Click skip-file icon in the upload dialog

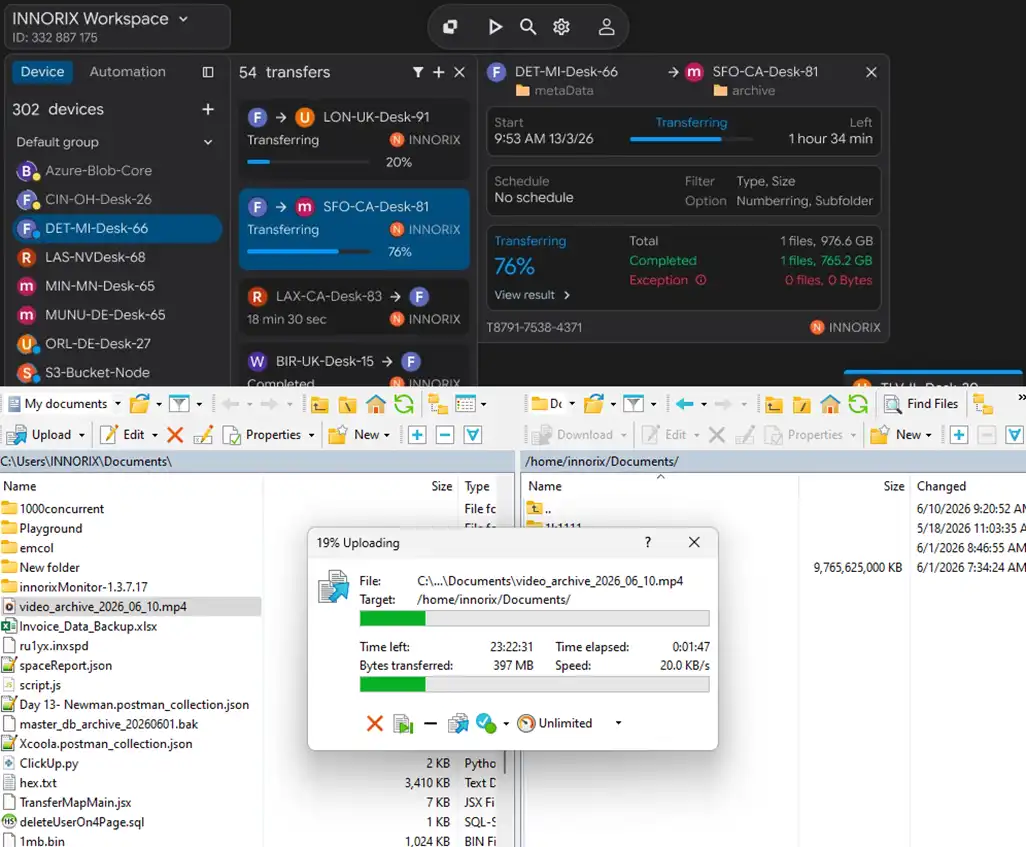403,723
